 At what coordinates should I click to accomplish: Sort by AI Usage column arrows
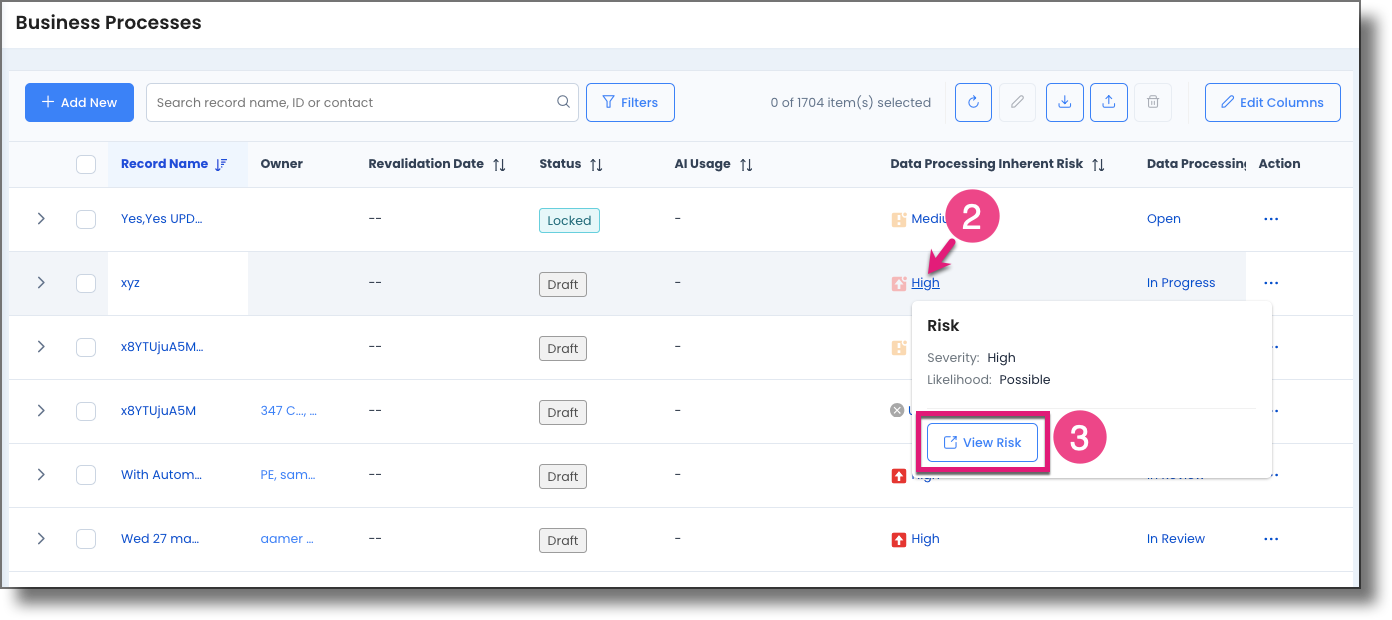pos(746,164)
